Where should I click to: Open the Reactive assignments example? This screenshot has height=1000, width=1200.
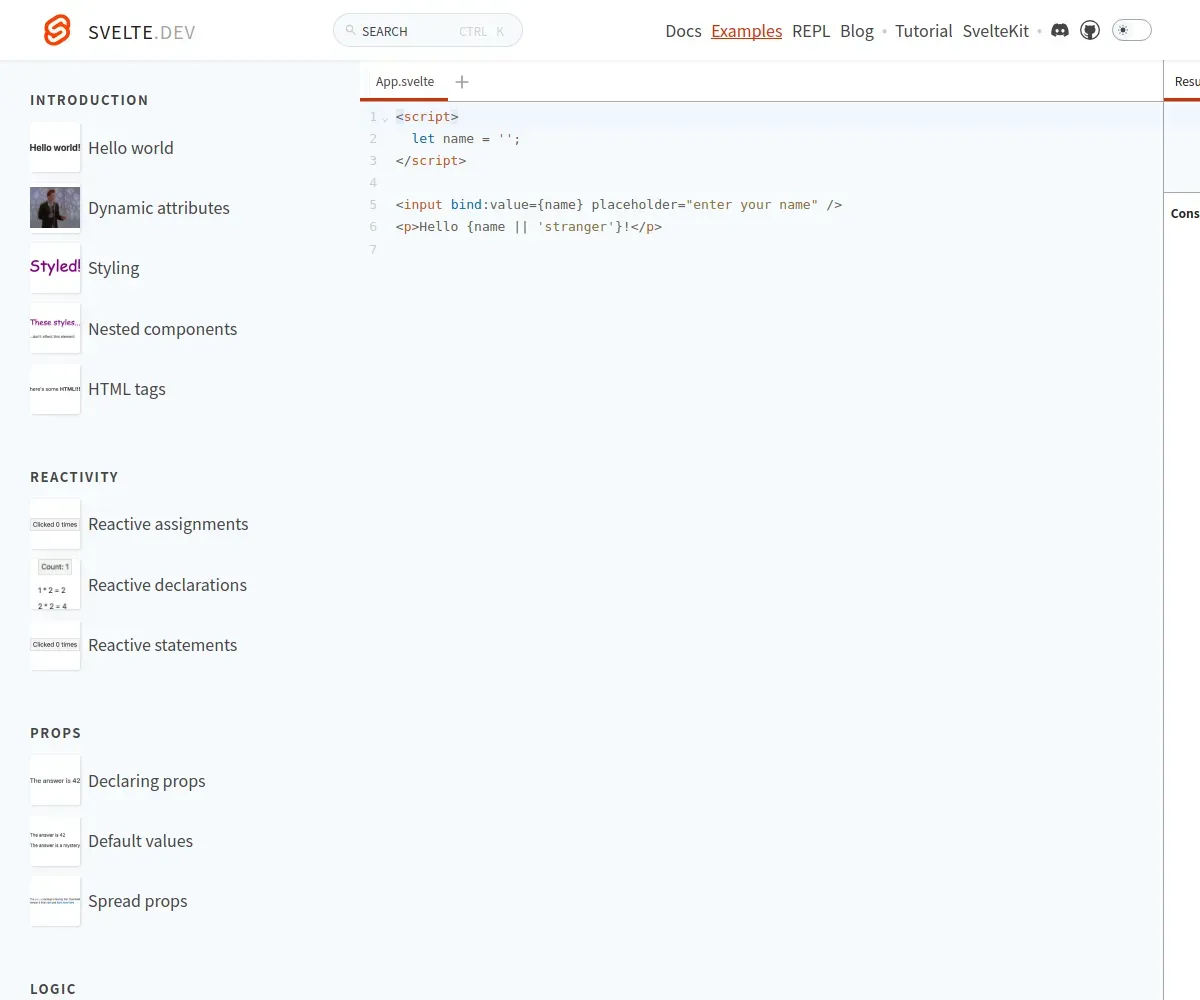[168, 524]
